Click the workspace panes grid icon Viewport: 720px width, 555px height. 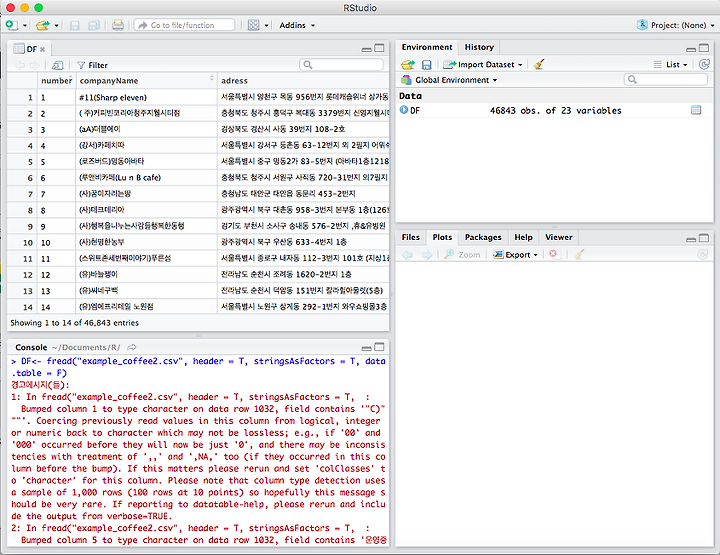253,25
